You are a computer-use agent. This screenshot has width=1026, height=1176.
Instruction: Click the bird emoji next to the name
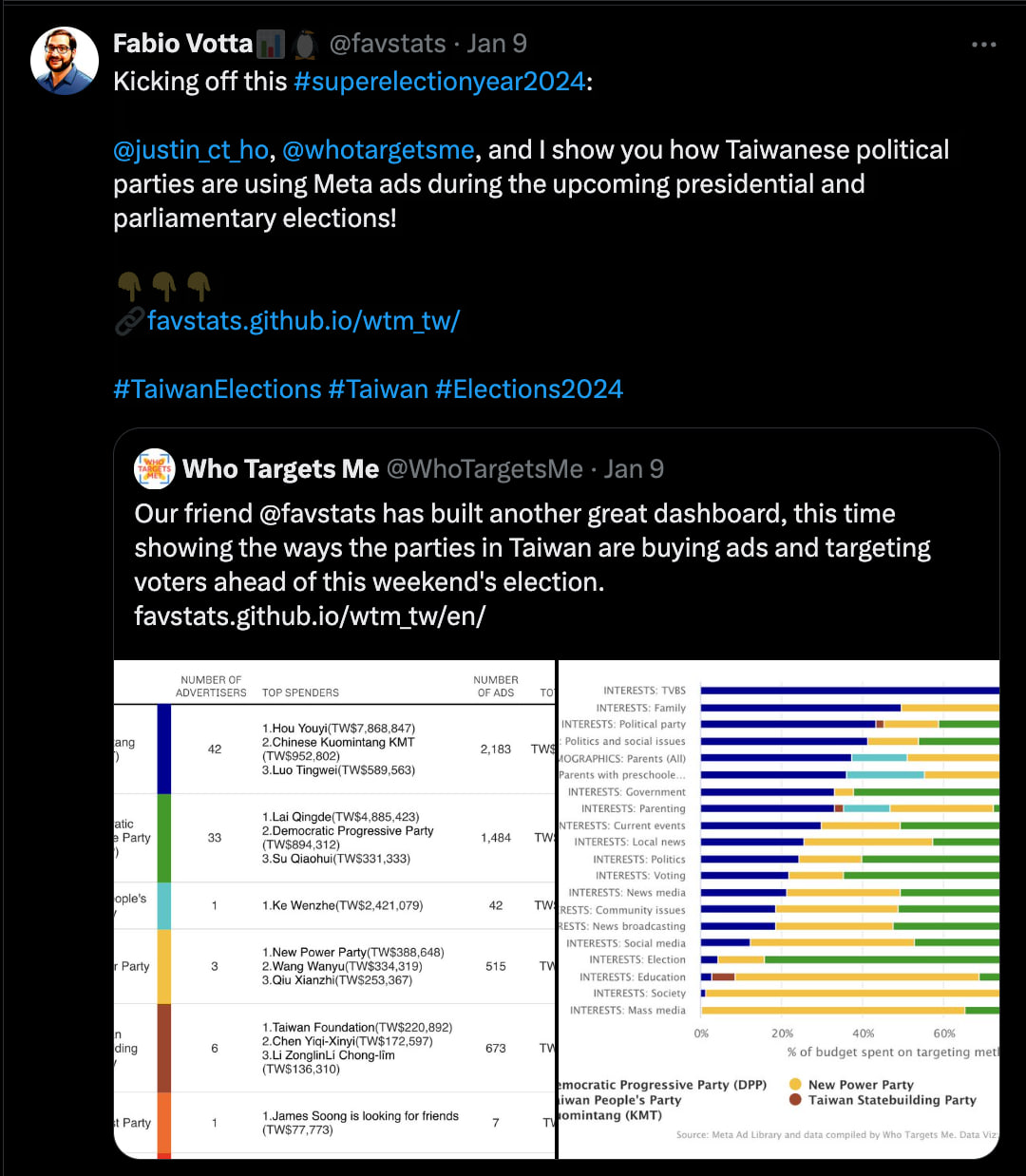305,45
